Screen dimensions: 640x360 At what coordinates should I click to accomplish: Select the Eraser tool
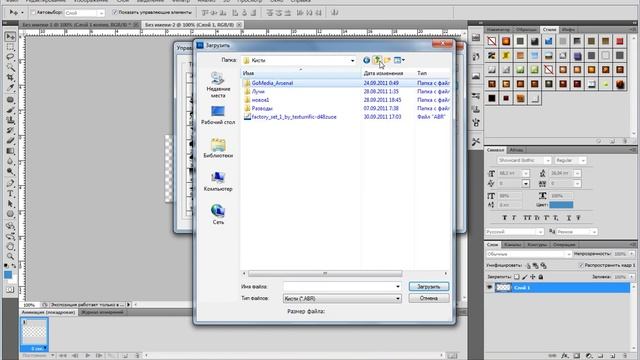[10, 140]
